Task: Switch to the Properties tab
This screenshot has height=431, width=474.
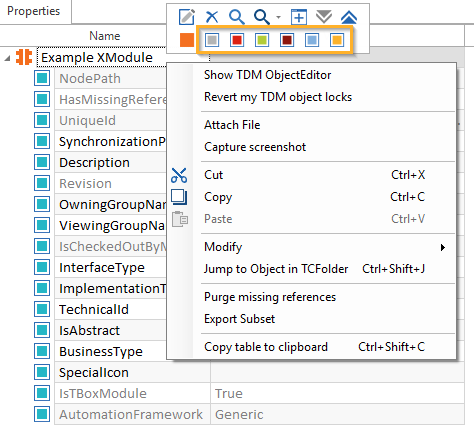Action: [x=34, y=11]
